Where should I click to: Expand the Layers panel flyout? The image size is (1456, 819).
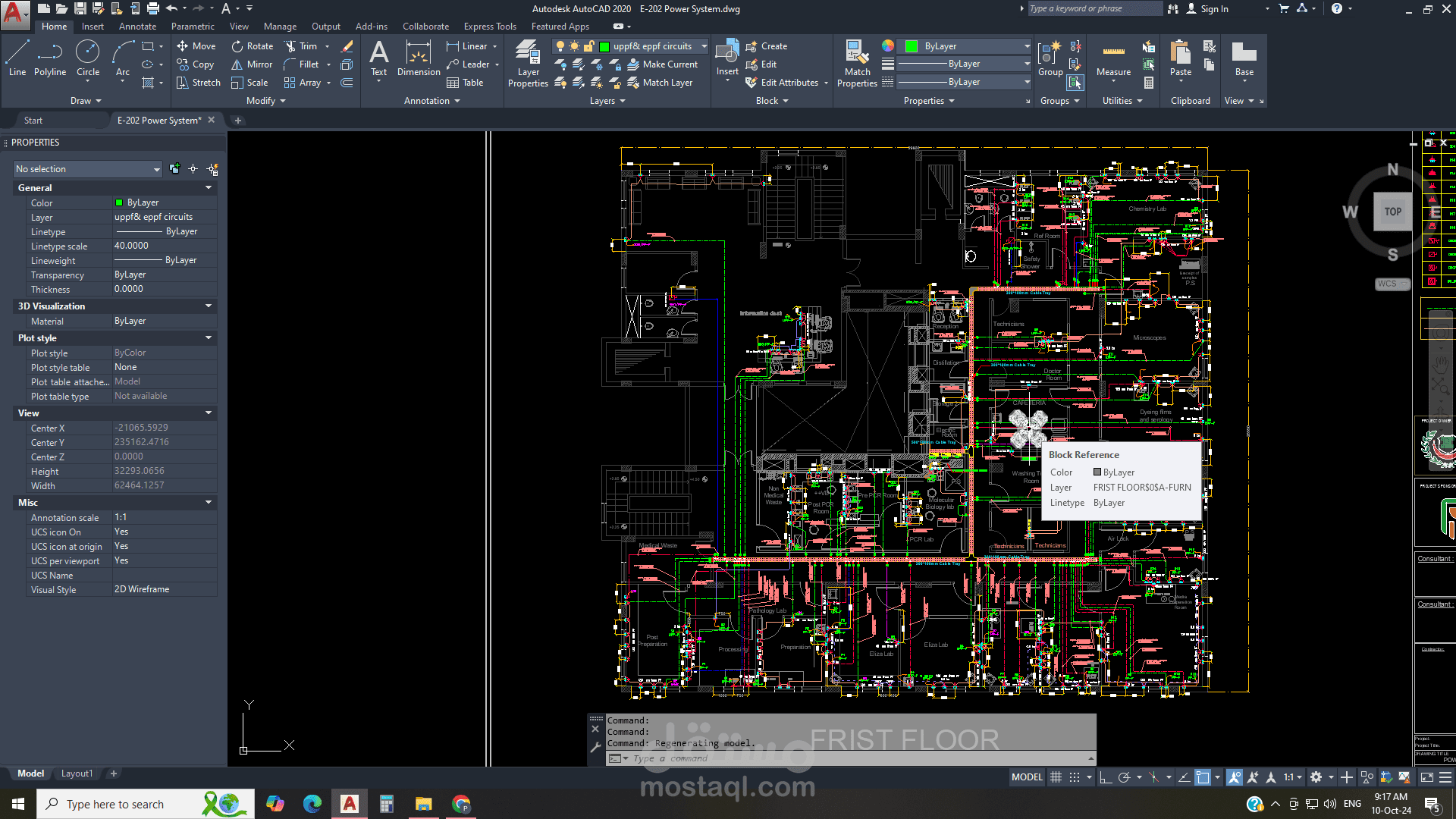click(x=607, y=101)
